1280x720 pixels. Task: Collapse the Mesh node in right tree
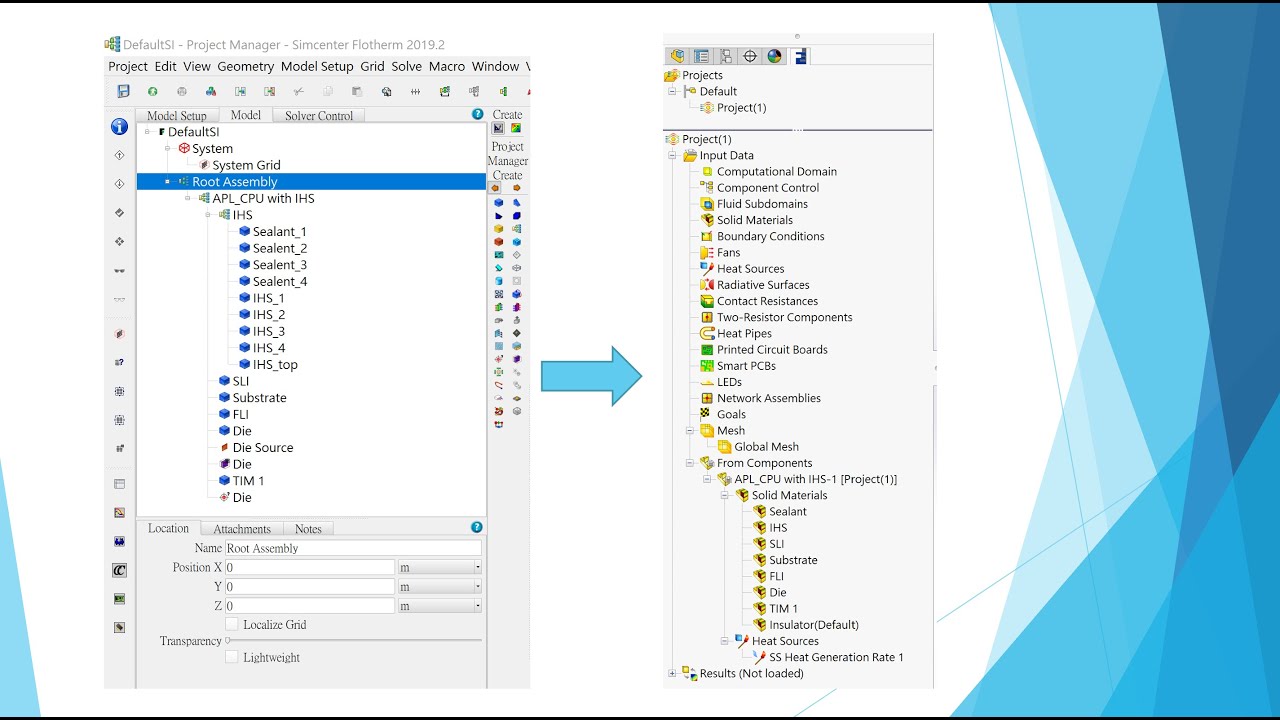[x=690, y=431]
